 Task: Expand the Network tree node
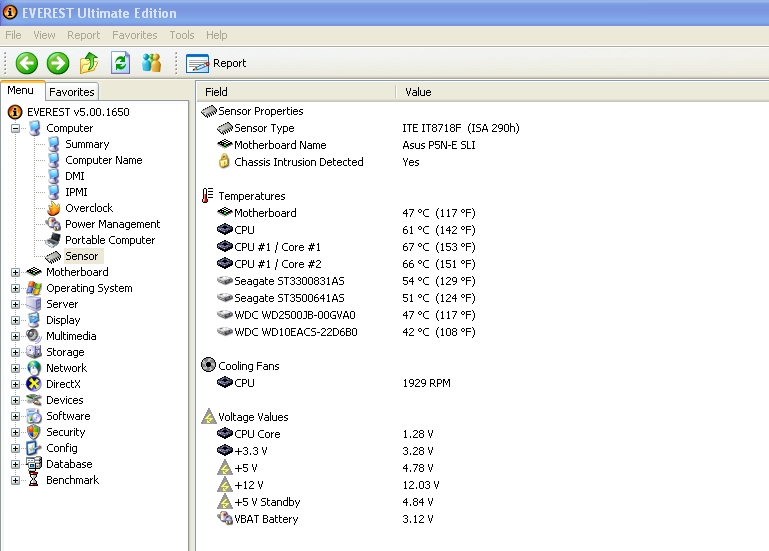15,368
